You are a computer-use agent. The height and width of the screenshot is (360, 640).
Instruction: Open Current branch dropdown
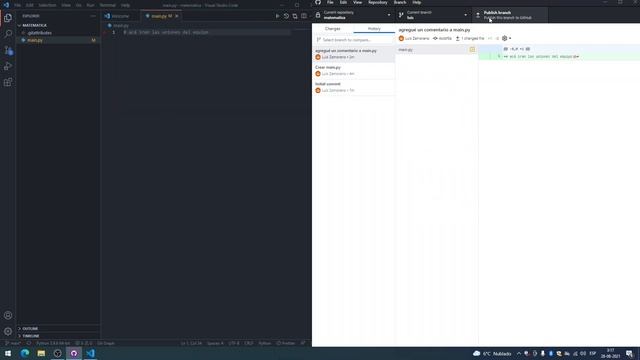pos(433,15)
